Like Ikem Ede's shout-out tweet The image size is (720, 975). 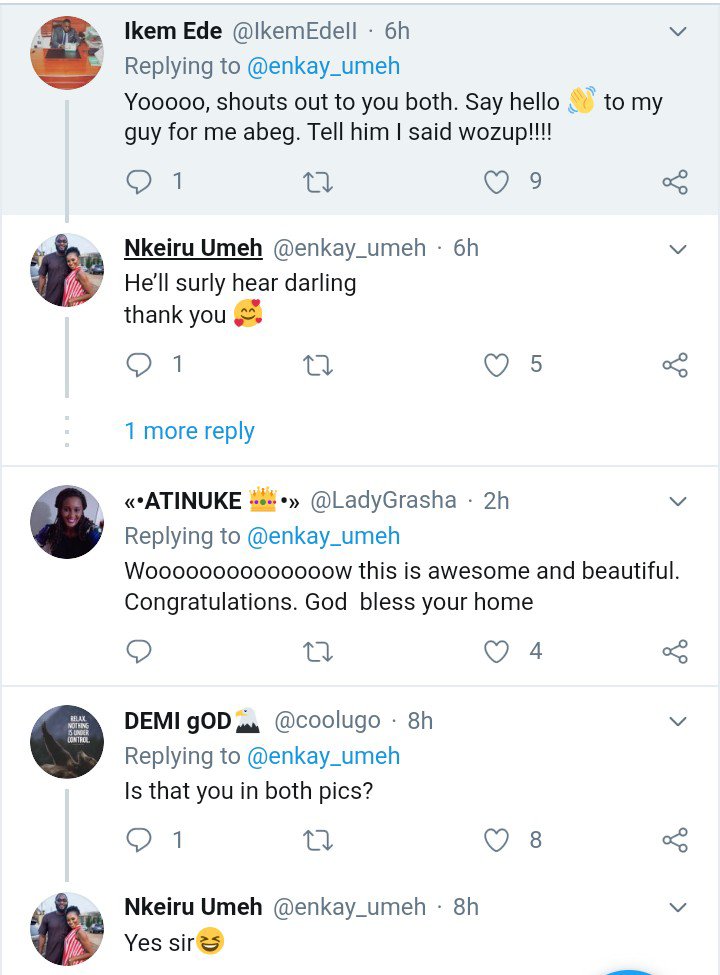[497, 182]
